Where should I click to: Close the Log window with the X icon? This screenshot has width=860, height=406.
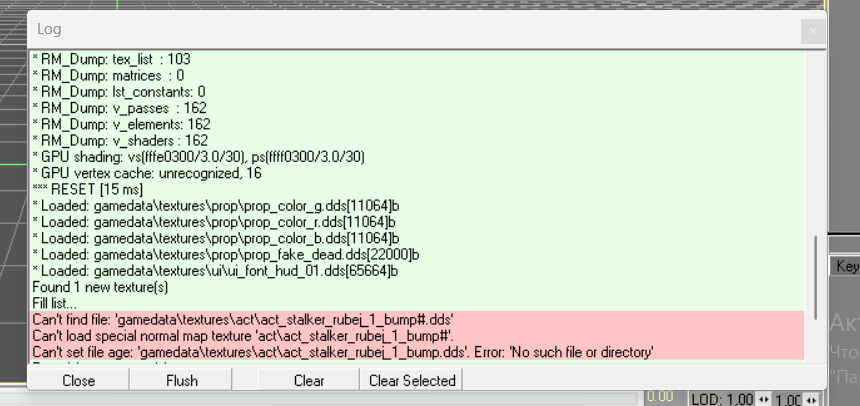tap(813, 31)
